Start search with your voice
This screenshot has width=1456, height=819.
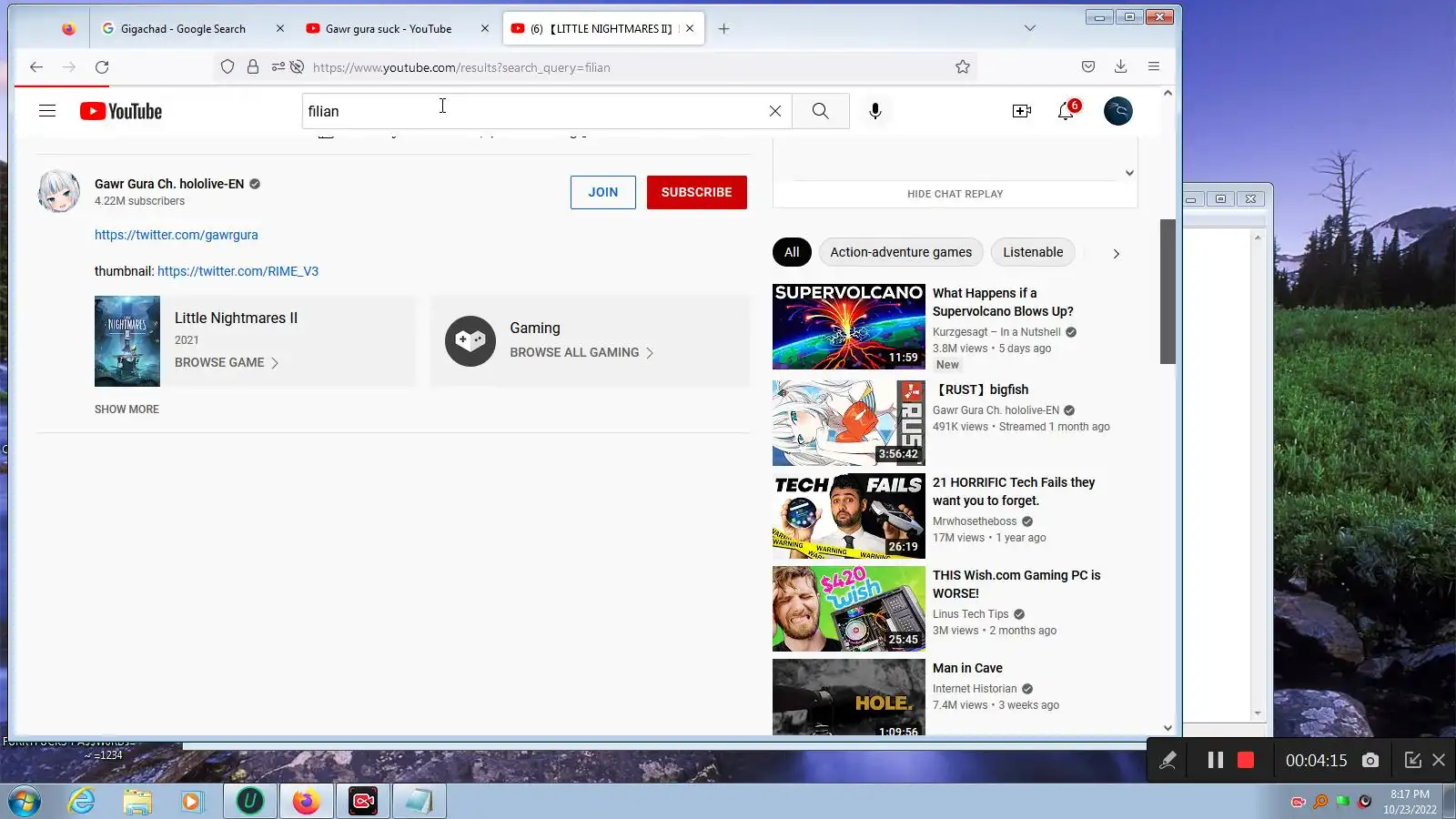(x=875, y=111)
